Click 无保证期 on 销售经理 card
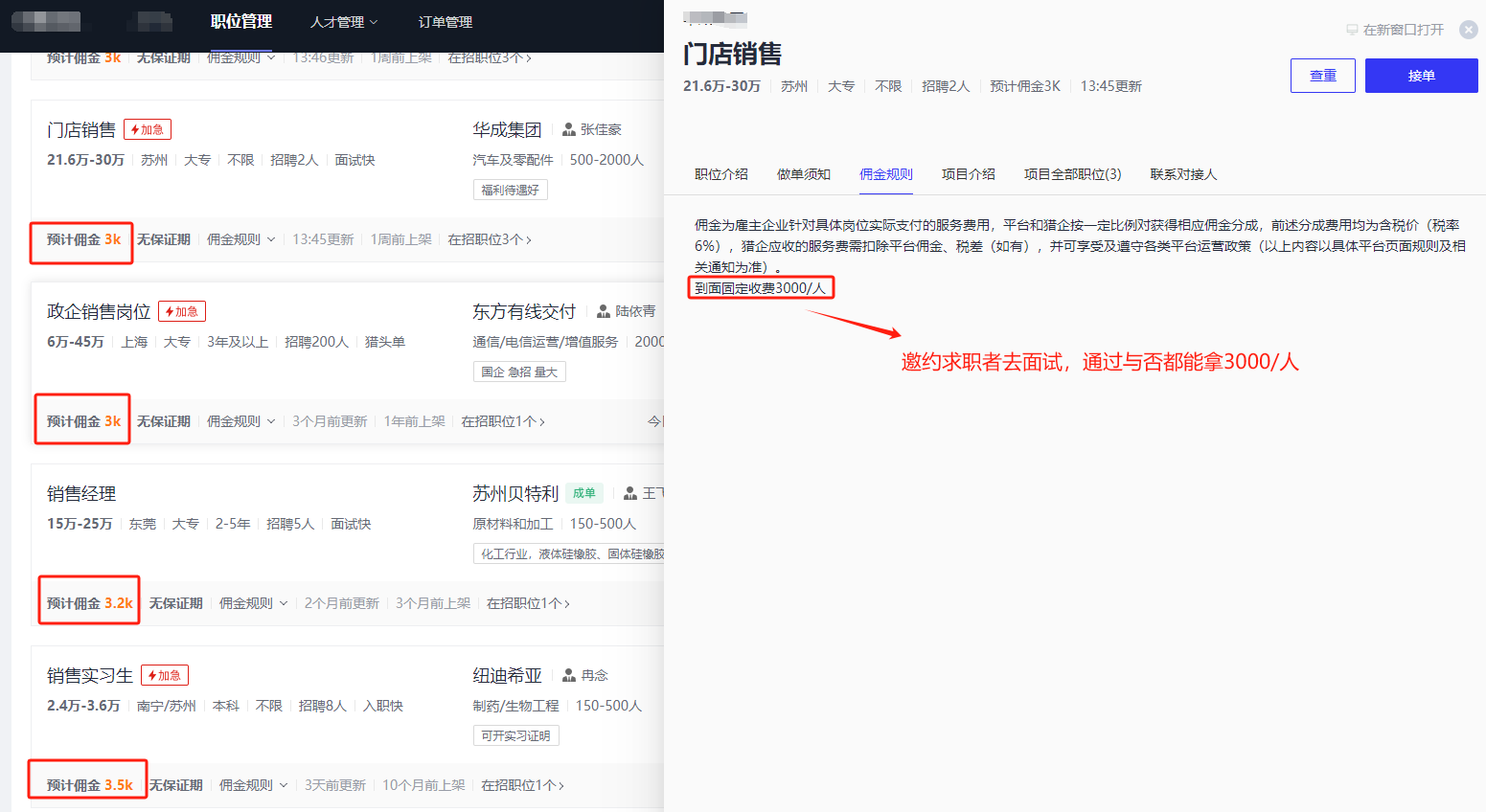 [x=176, y=603]
